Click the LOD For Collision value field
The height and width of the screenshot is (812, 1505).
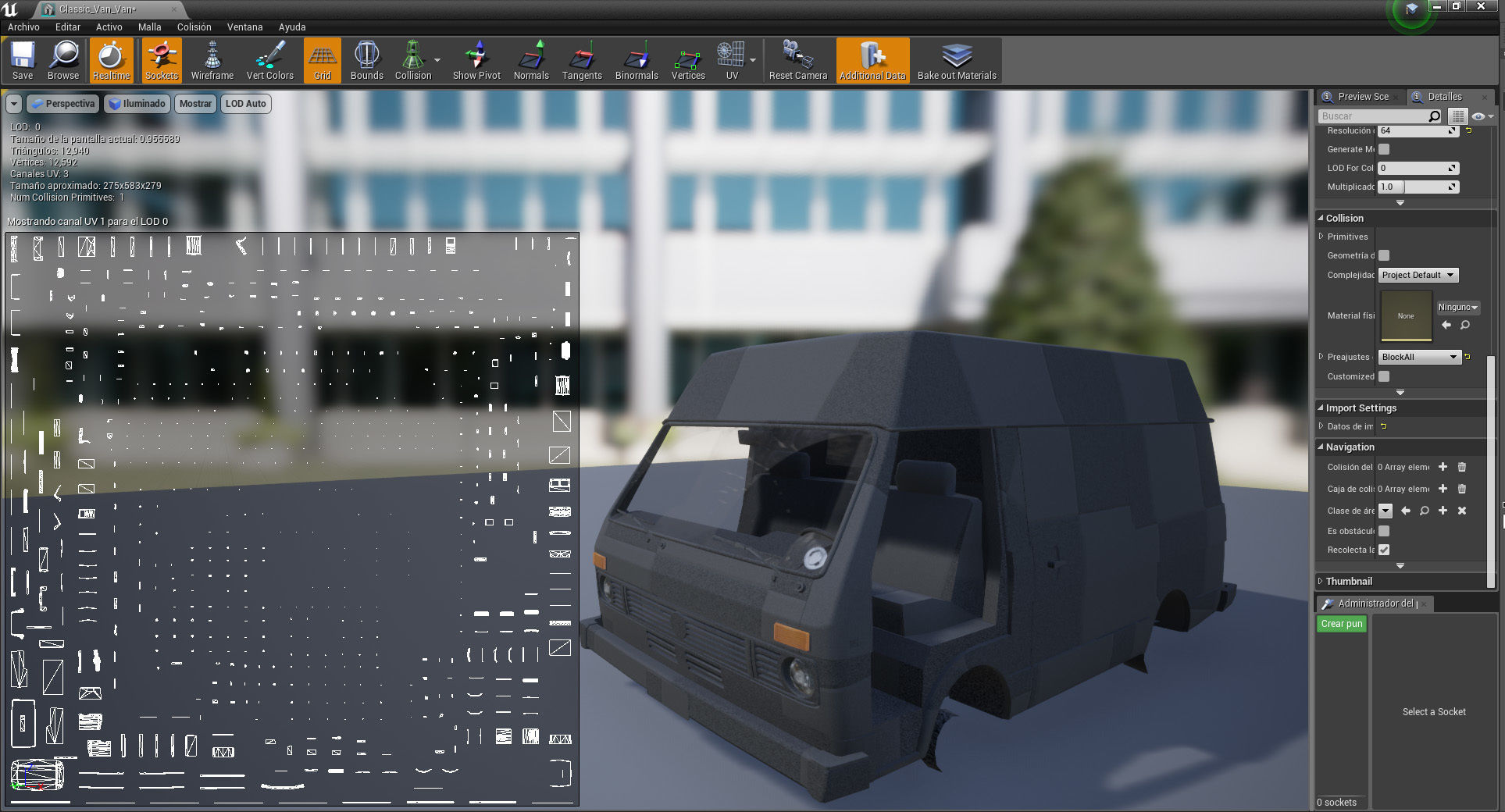pos(1418,168)
